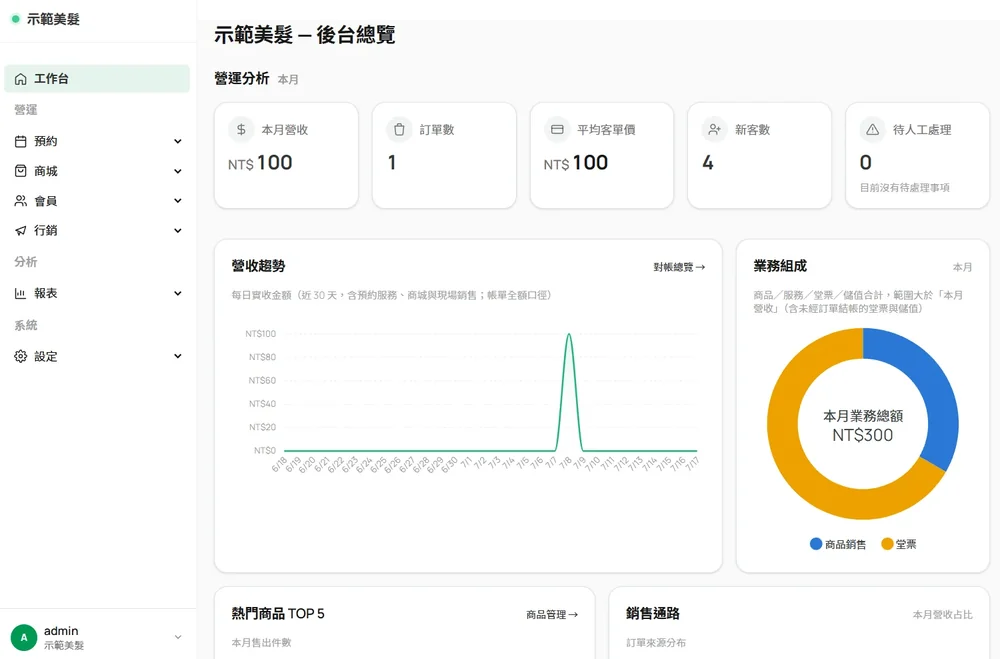Click the megaphone icon beside 行銷
Viewport: 1000px width, 659px height.
(20, 230)
